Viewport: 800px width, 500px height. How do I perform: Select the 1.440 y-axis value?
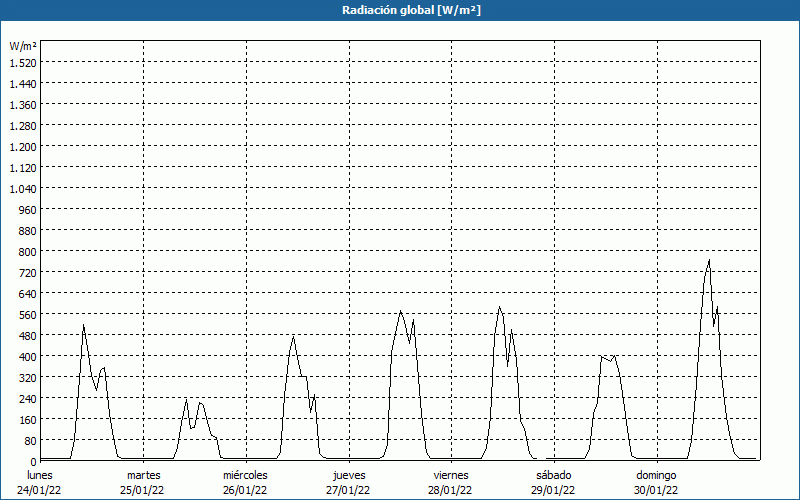pyautogui.click(x=23, y=83)
